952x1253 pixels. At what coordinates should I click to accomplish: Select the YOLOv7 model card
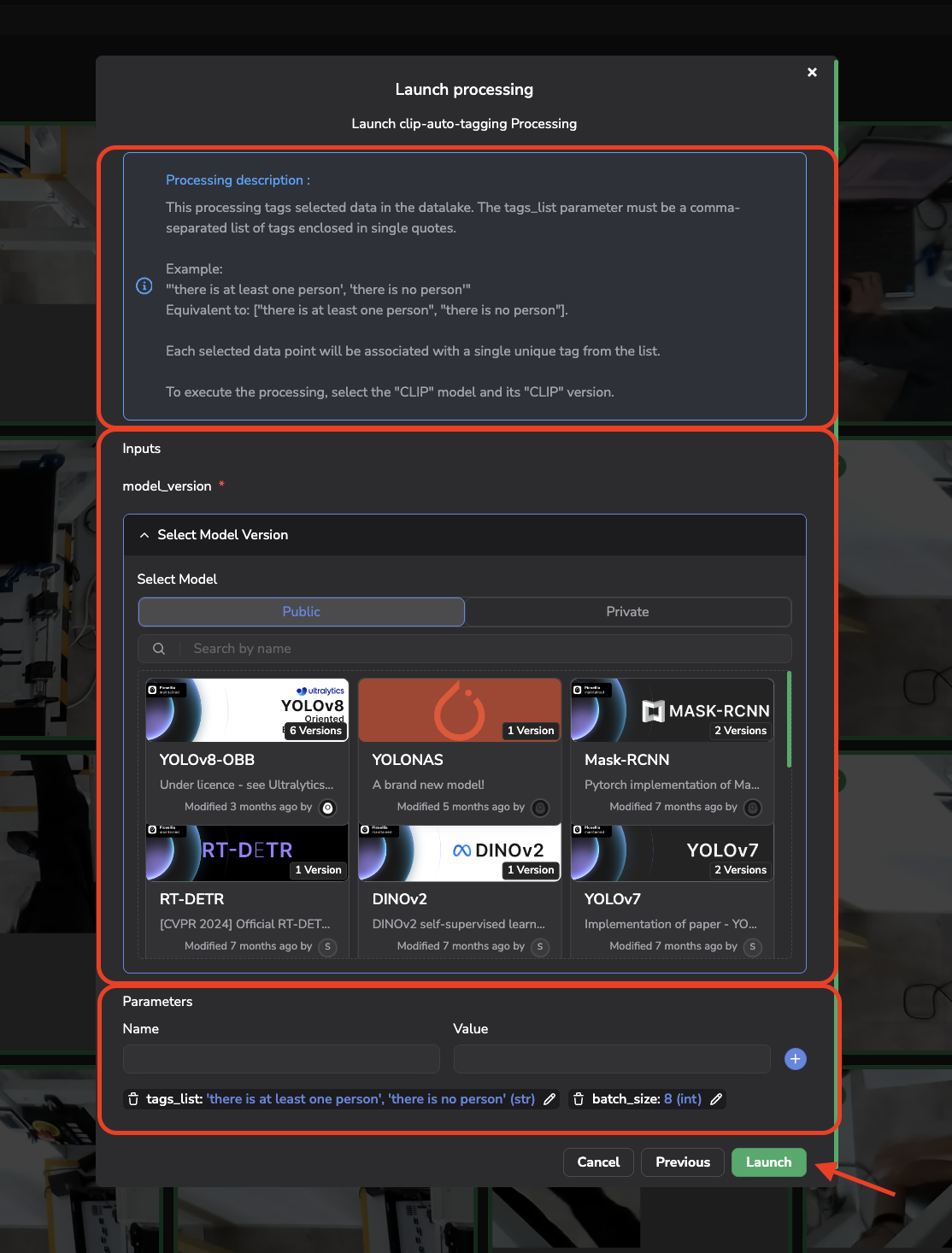click(673, 891)
